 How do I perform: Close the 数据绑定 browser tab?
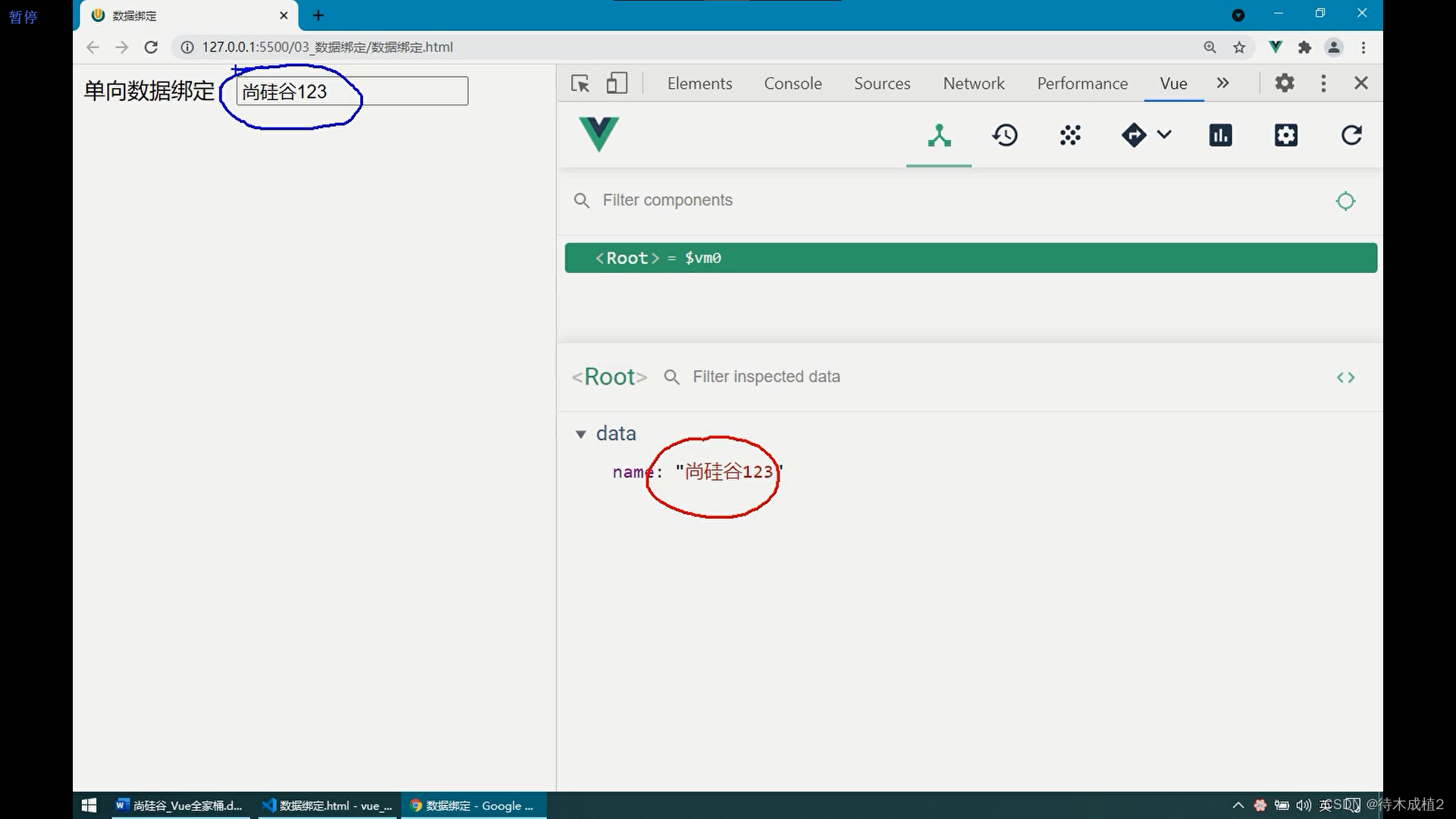284,15
